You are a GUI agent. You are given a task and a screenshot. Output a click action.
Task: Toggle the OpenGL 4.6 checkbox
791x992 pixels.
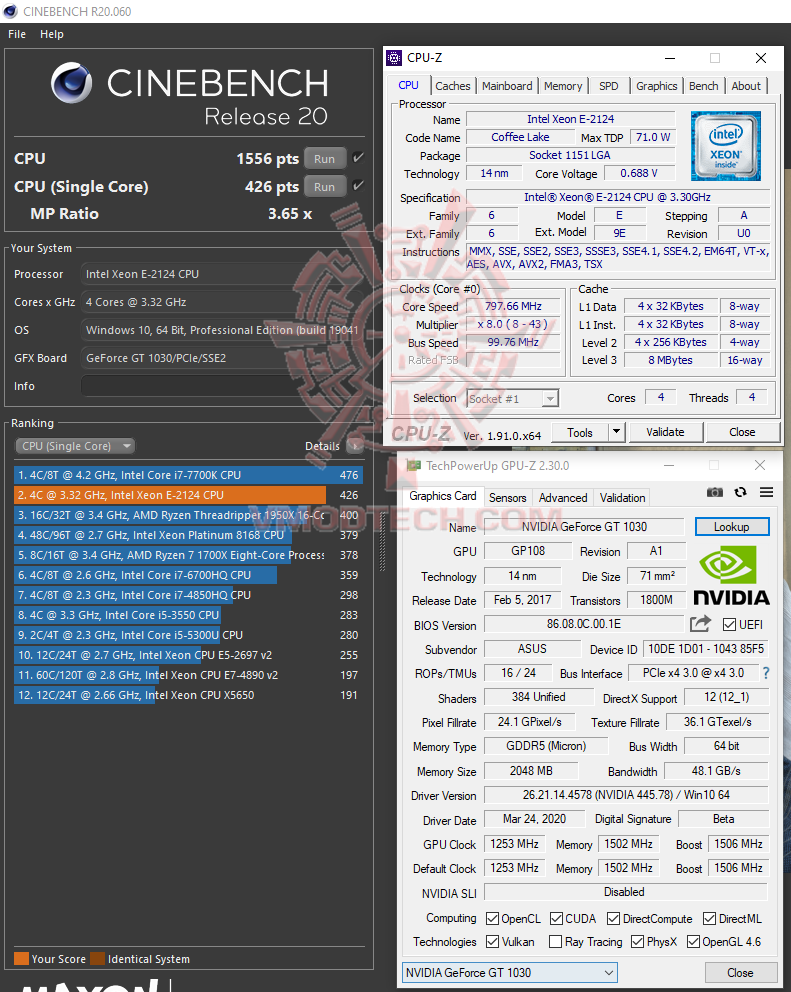[x=693, y=942]
